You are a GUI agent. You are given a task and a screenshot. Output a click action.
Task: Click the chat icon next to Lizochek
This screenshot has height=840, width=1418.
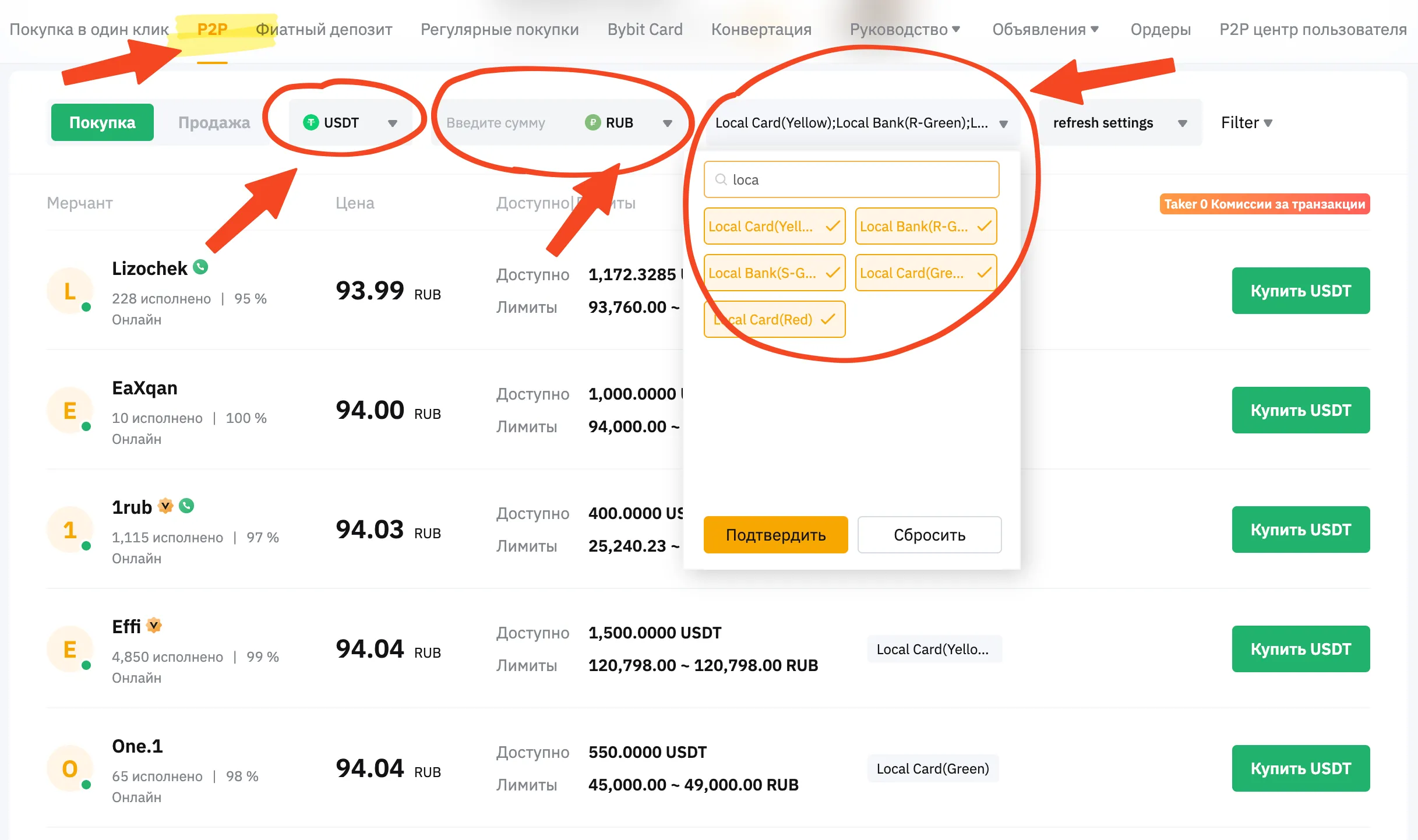200,267
